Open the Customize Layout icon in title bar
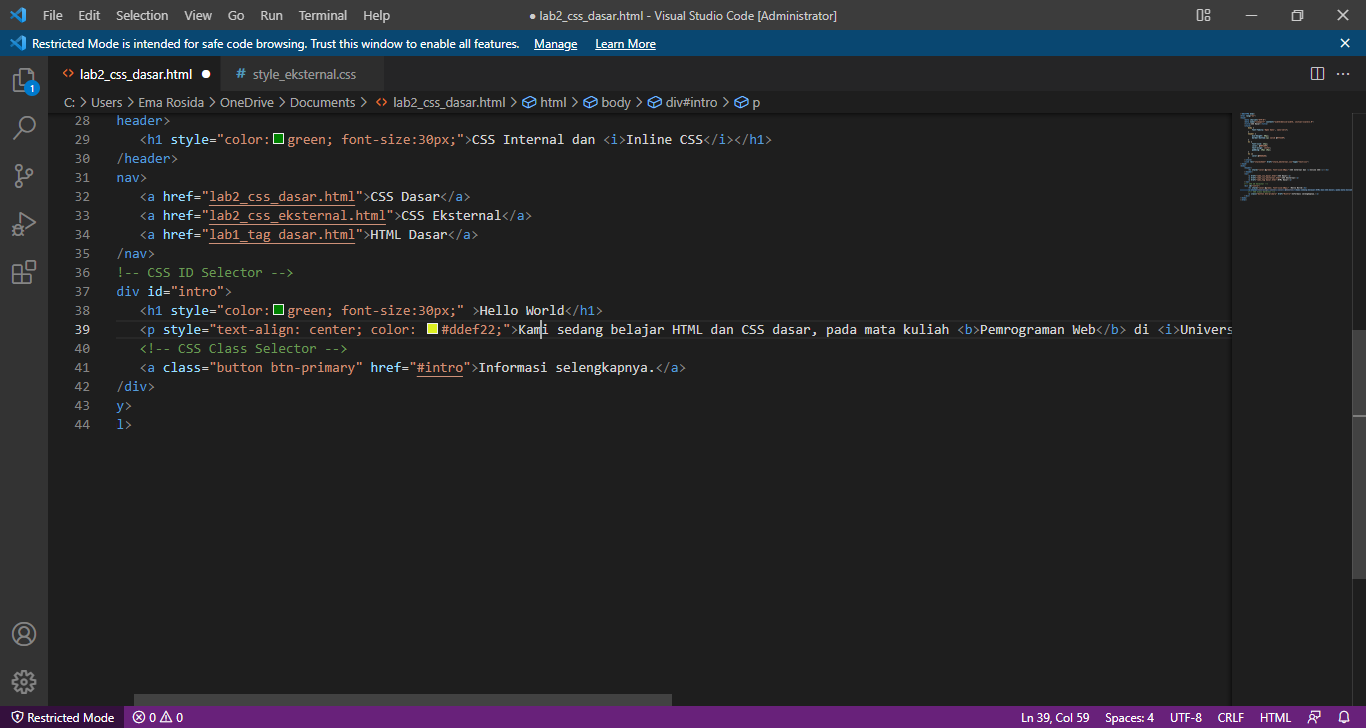The width and height of the screenshot is (1366, 728). 1203,15
